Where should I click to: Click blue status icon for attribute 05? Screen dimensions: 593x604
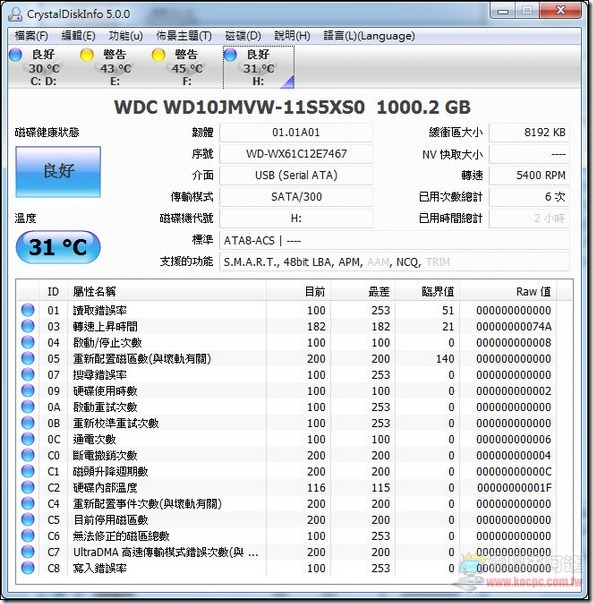(x=28, y=359)
